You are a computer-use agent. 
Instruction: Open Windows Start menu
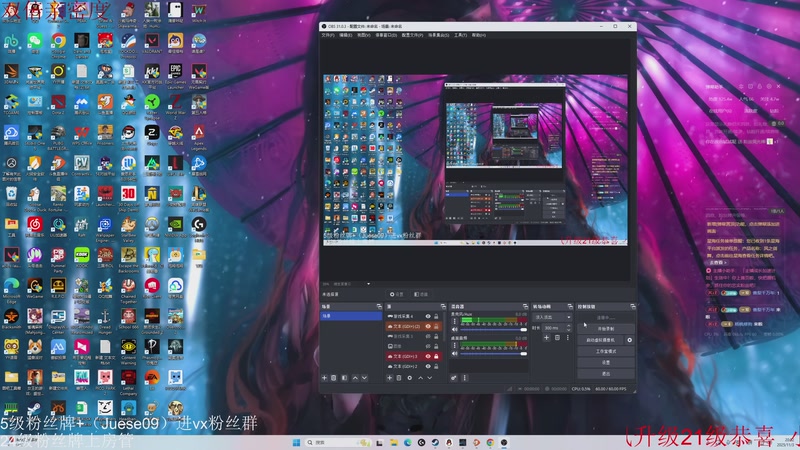tap(296, 442)
